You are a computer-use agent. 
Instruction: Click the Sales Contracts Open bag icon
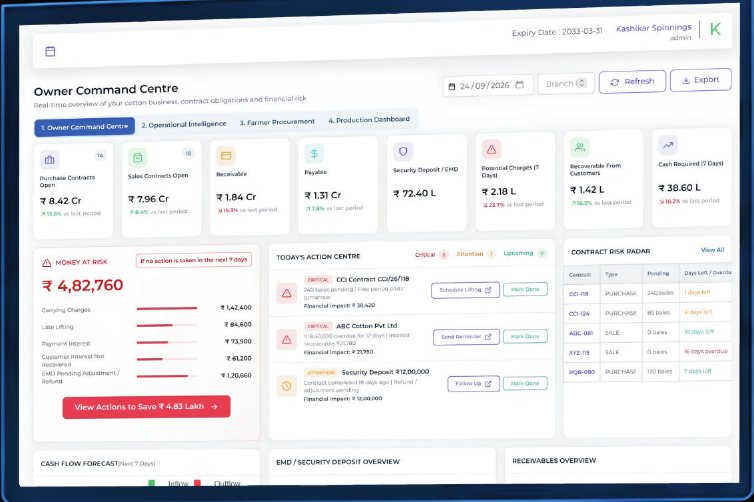138,158
